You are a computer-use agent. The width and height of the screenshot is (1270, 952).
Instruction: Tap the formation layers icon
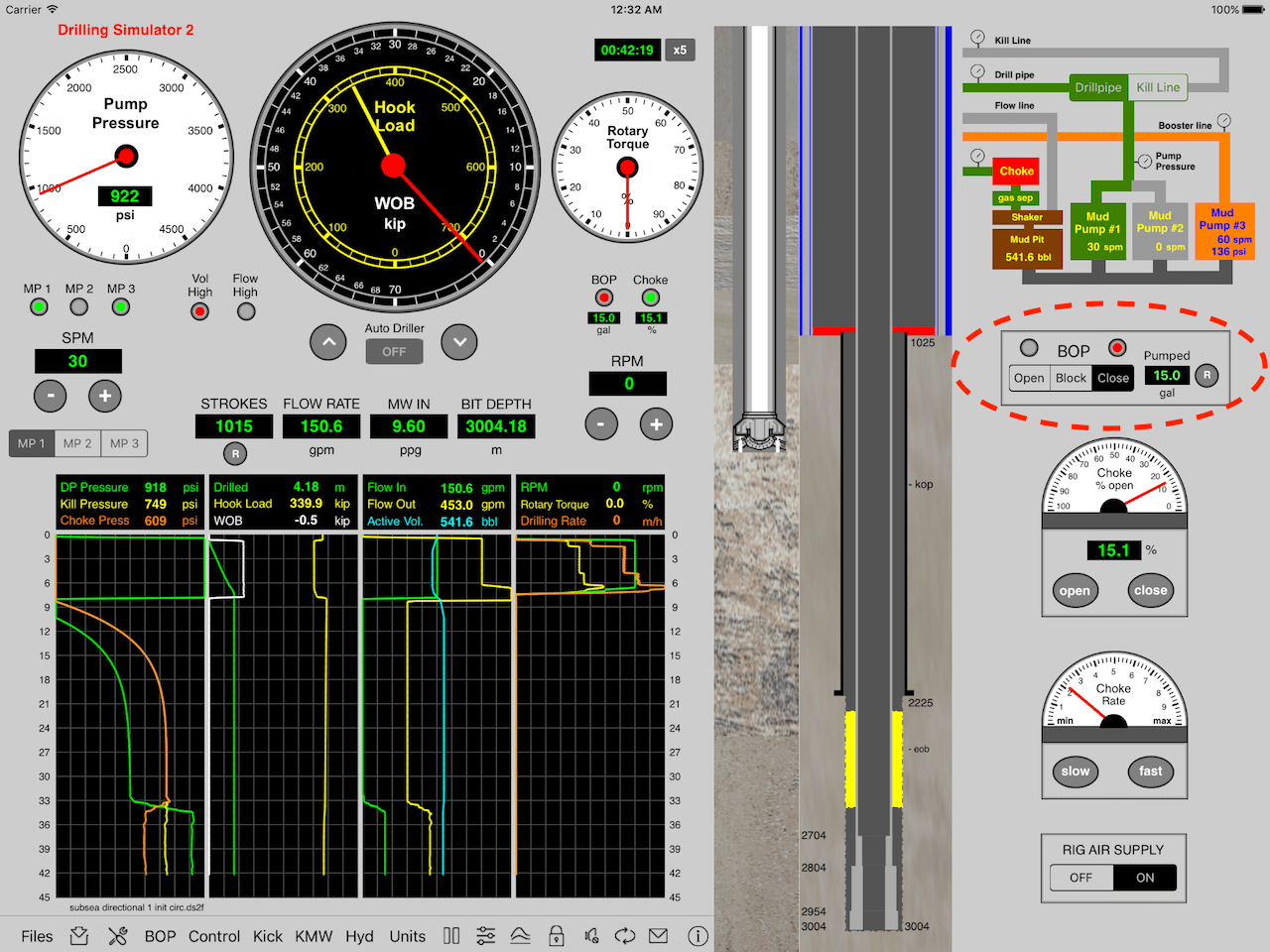tap(520, 936)
